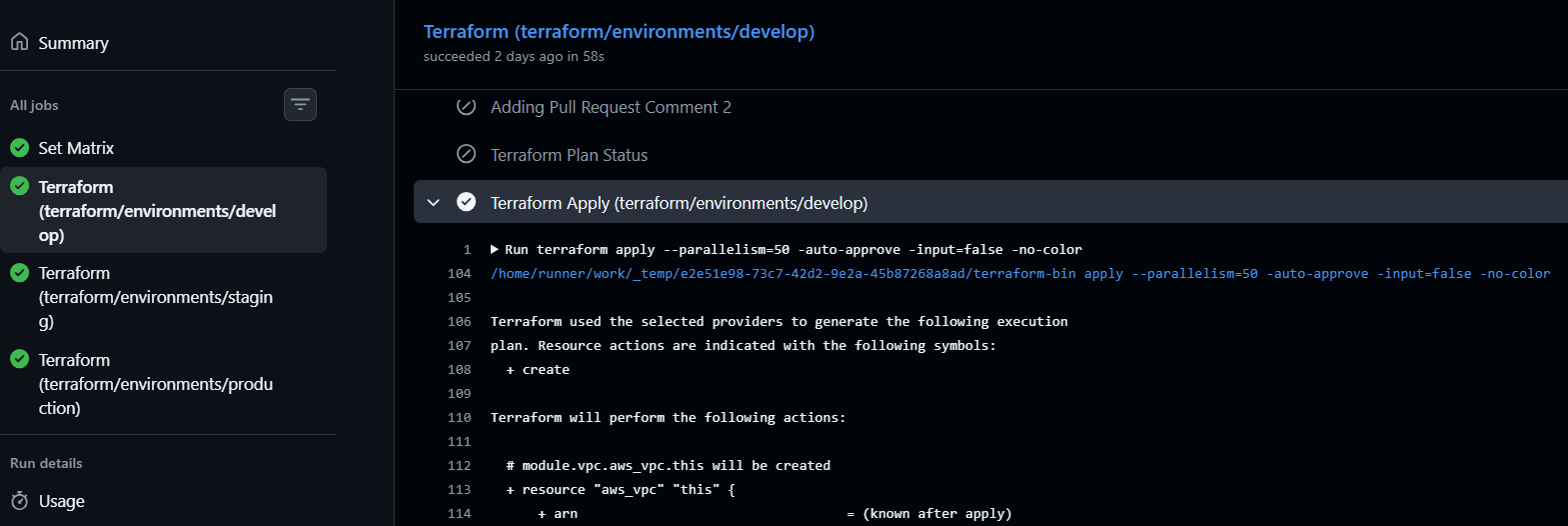Click the 'succeeded 2 days ago in 58s' status text

(x=514, y=57)
